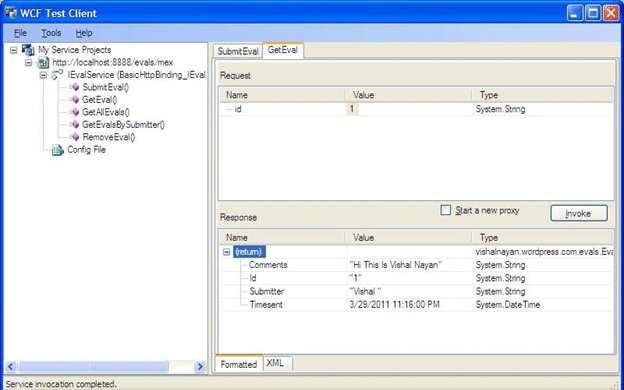Collapse the (return) response node
The width and height of the screenshot is (624, 390).
coord(226,252)
